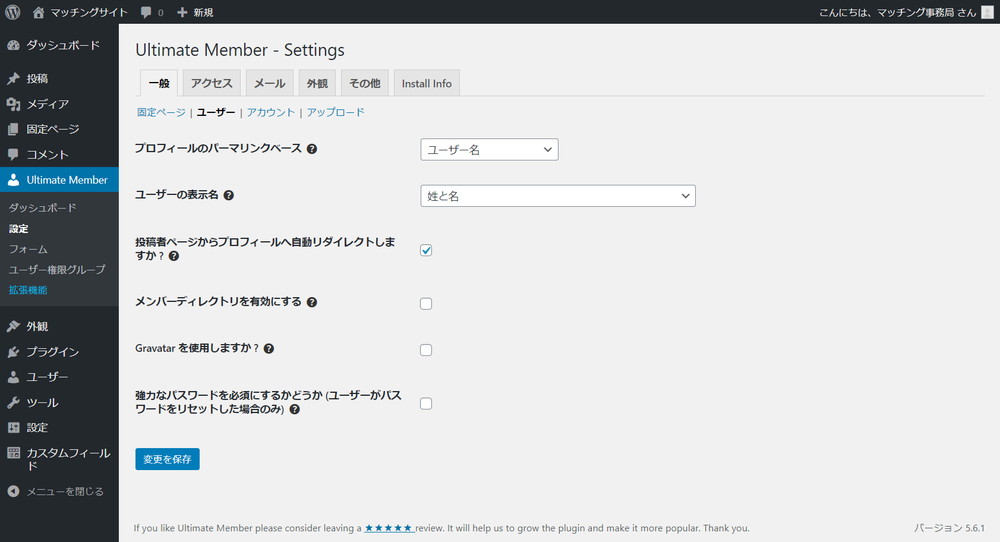The height and width of the screenshot is (542, 1000).
Task: Click the プラグイン plug icon
Action: tap(13, 352)
